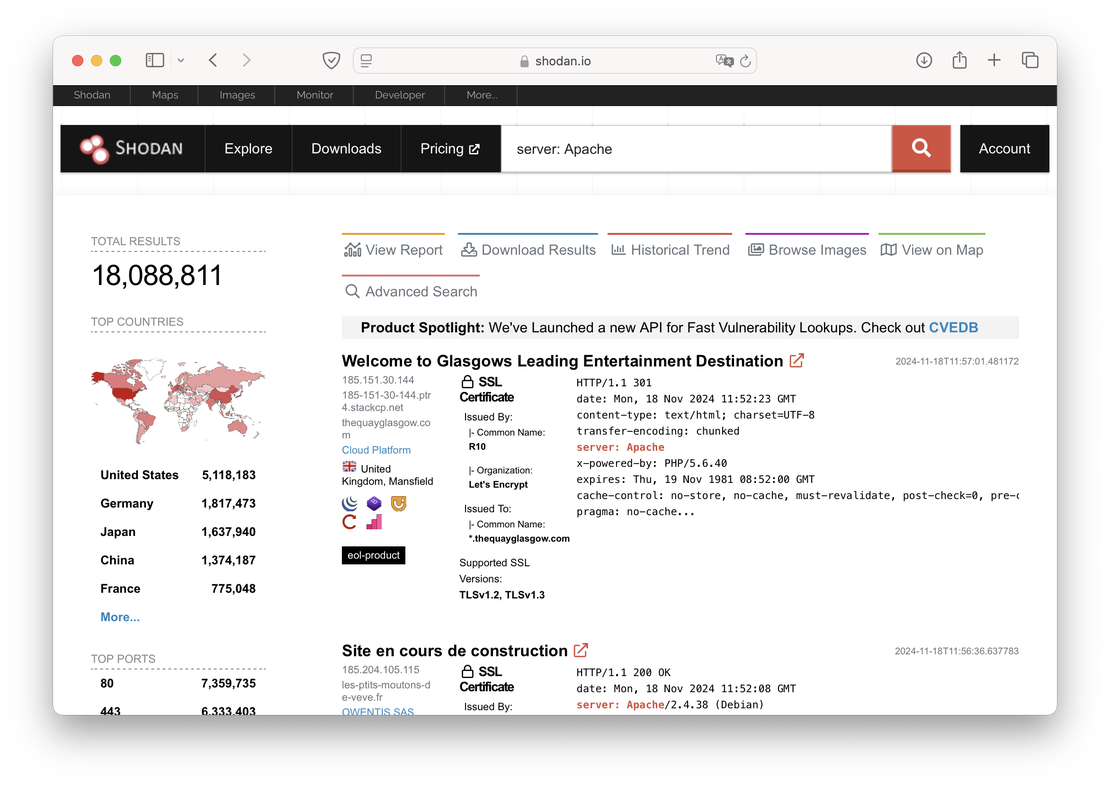Submit the query with the red search button
Image resolution: width=1110 pixels, height=785 pixels.
click(919, 148)
